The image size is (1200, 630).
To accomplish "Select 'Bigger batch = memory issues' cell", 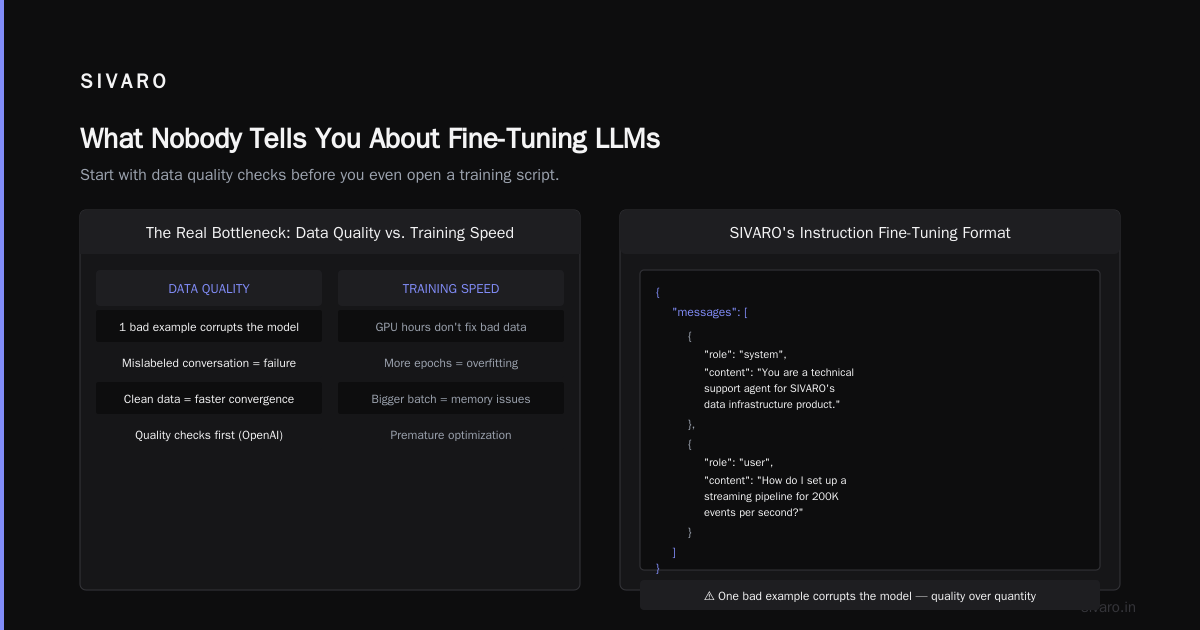I will pos(451,398).
